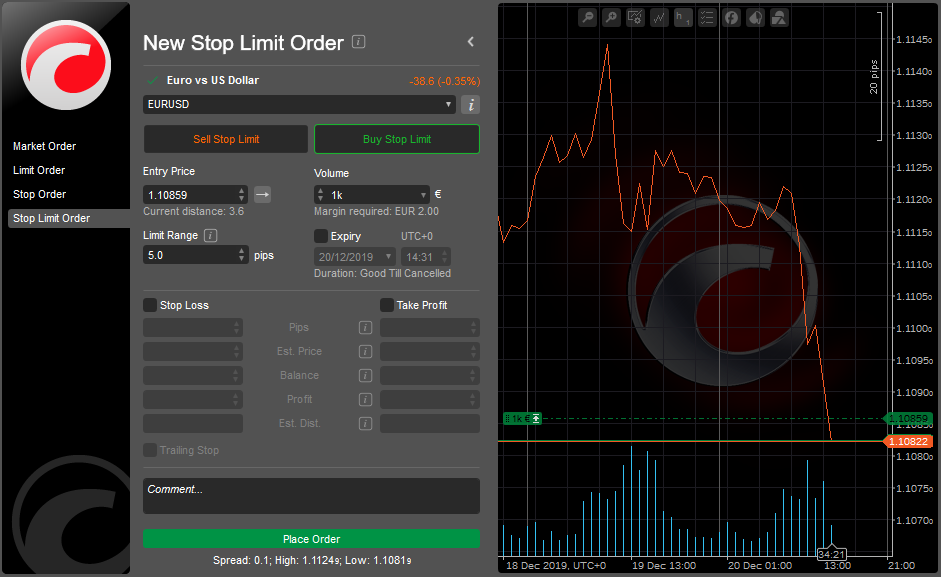Select Limit Order from the sidebar

click(x=39, y=170)
